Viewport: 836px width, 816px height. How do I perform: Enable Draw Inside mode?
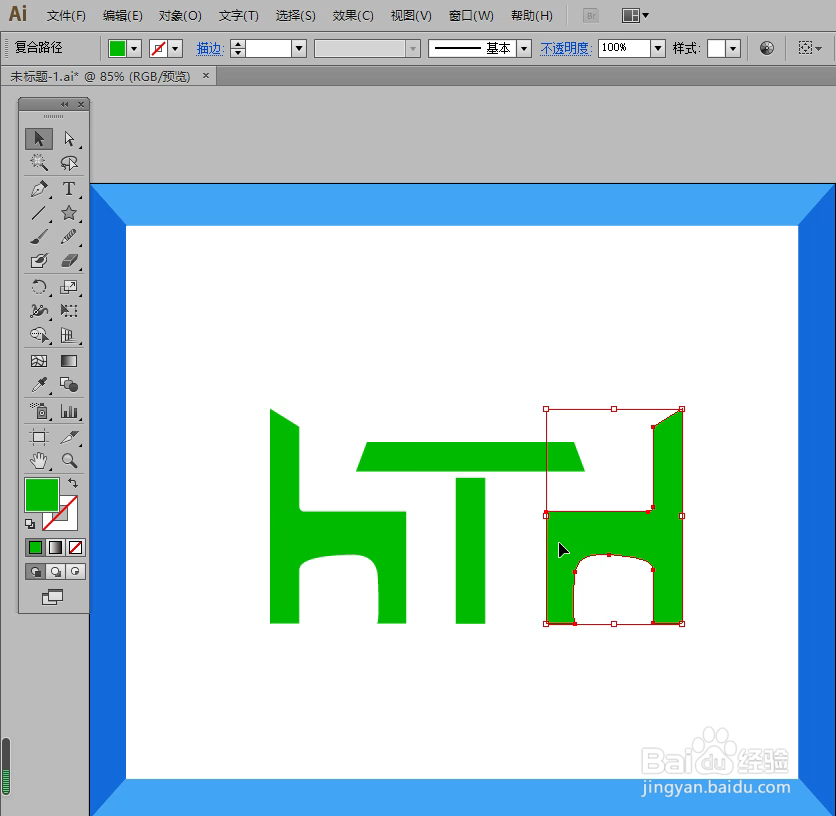[75, 572]
